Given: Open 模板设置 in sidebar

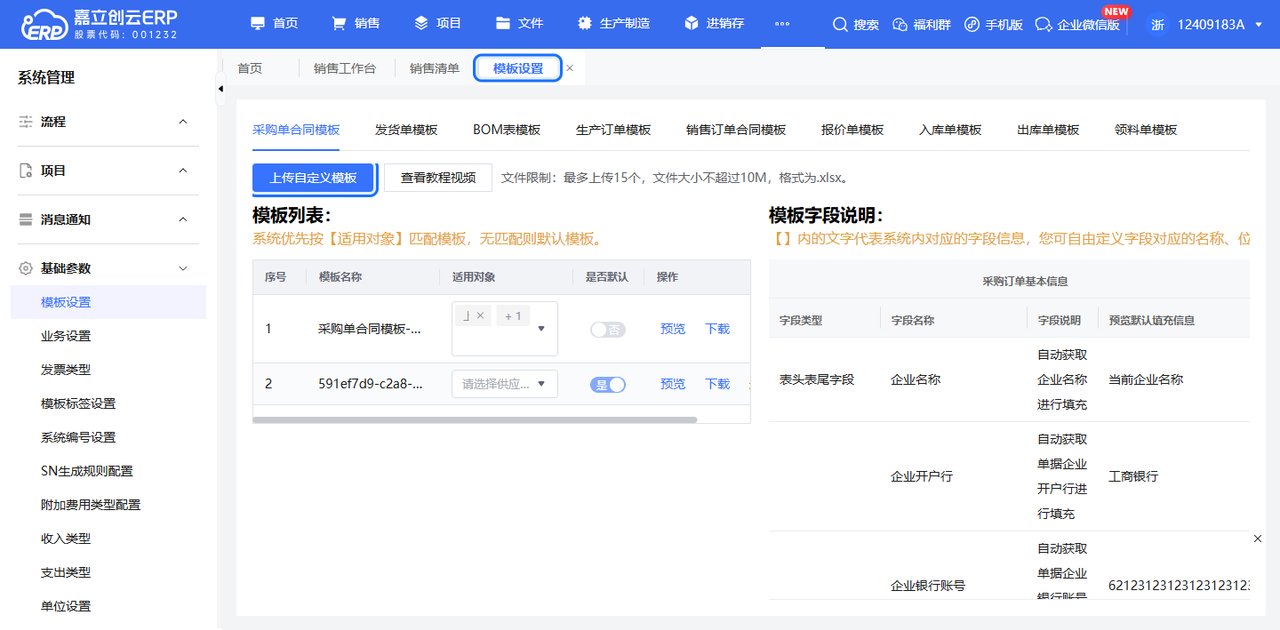Looking at the screenshot, I should click(108, 302).
